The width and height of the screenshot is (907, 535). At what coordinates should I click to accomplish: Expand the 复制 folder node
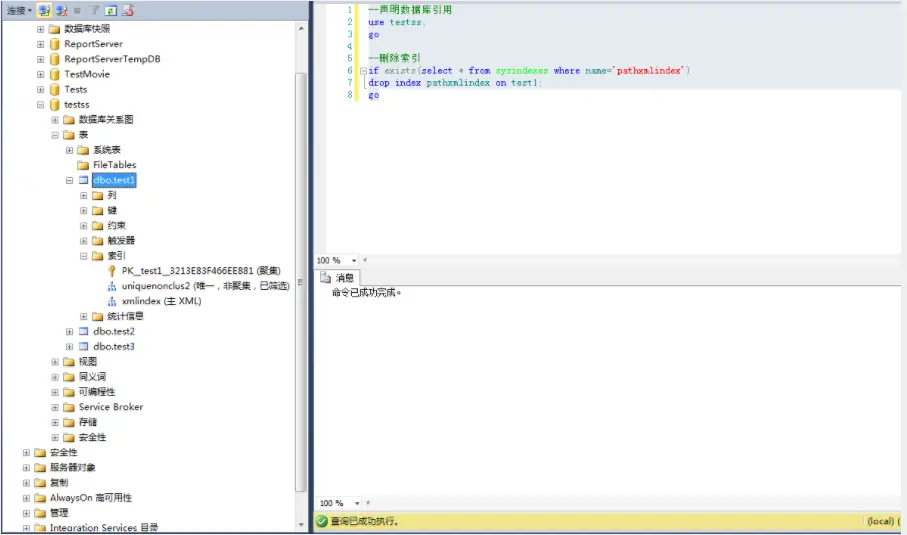click(26, 482)
